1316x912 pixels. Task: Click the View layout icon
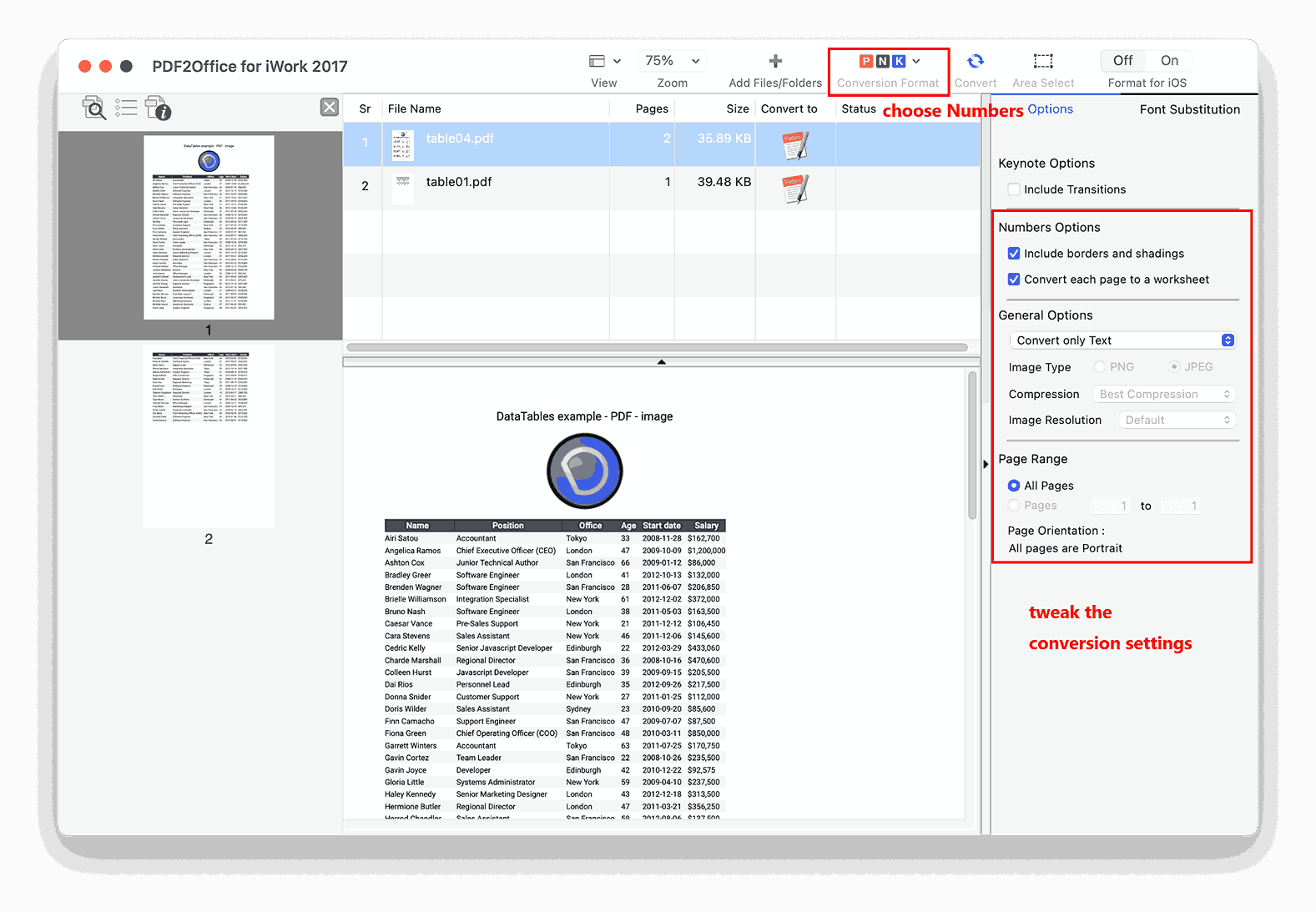[x=597, y=61]
